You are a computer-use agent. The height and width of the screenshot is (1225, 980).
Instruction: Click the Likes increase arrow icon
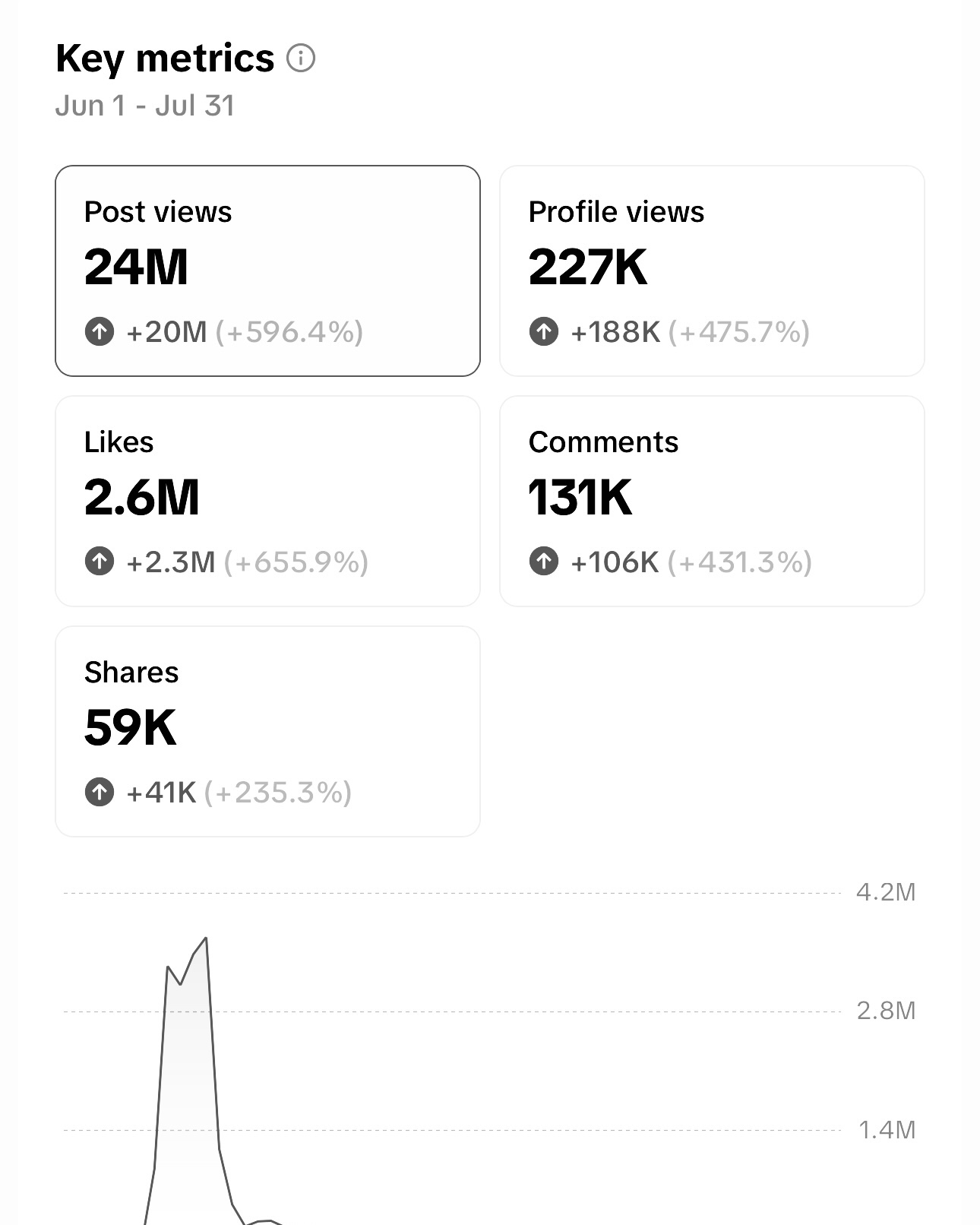click(x=99, y=562)
